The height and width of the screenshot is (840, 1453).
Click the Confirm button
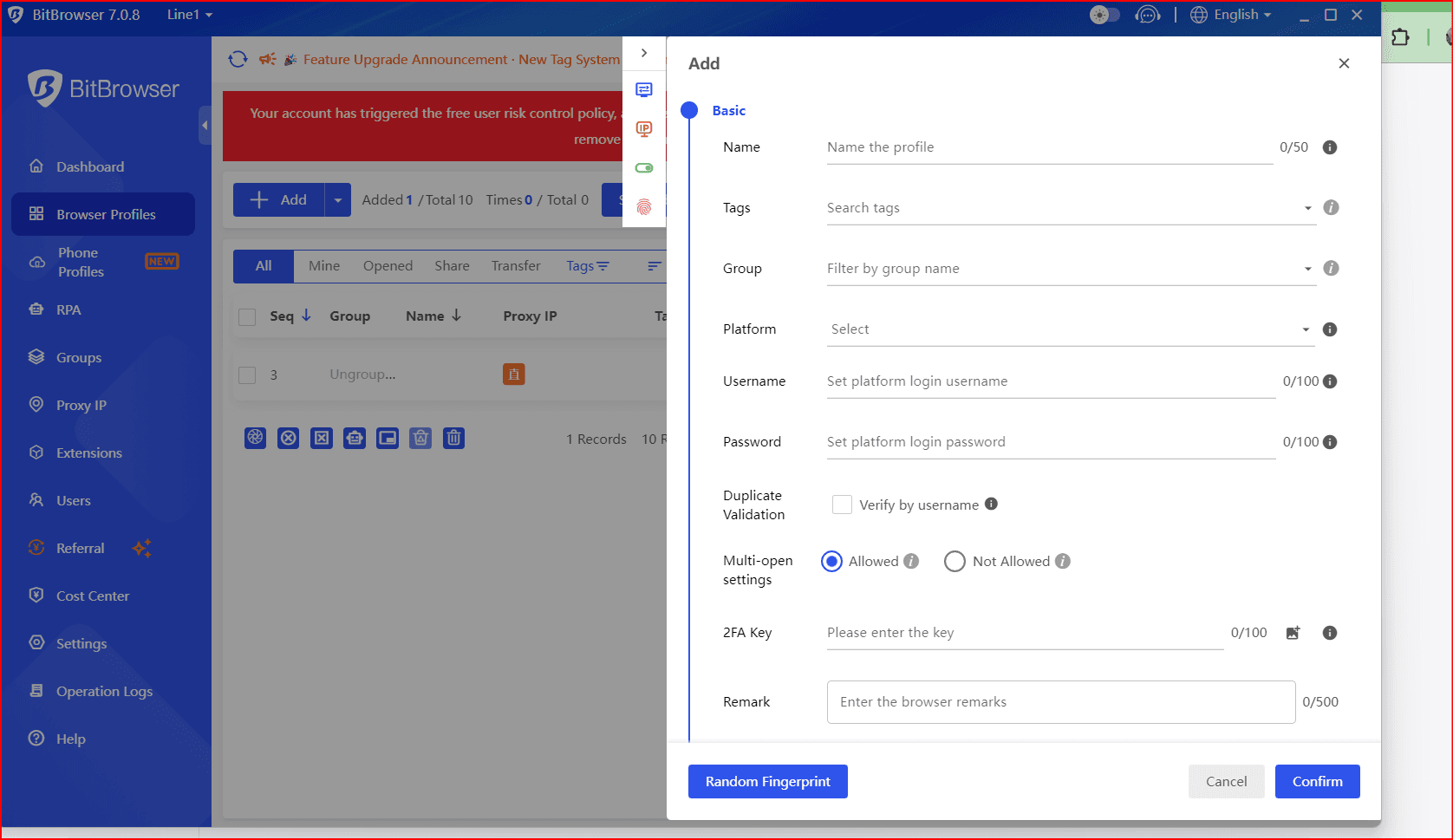point(1317,781)
